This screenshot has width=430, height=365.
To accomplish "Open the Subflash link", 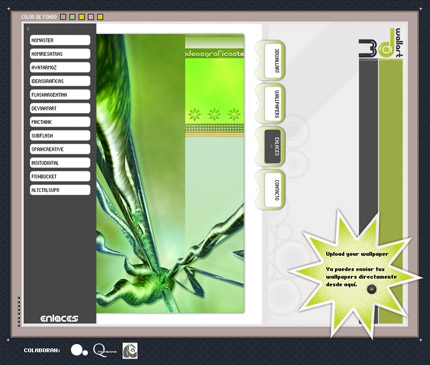I will click(60, 136).
